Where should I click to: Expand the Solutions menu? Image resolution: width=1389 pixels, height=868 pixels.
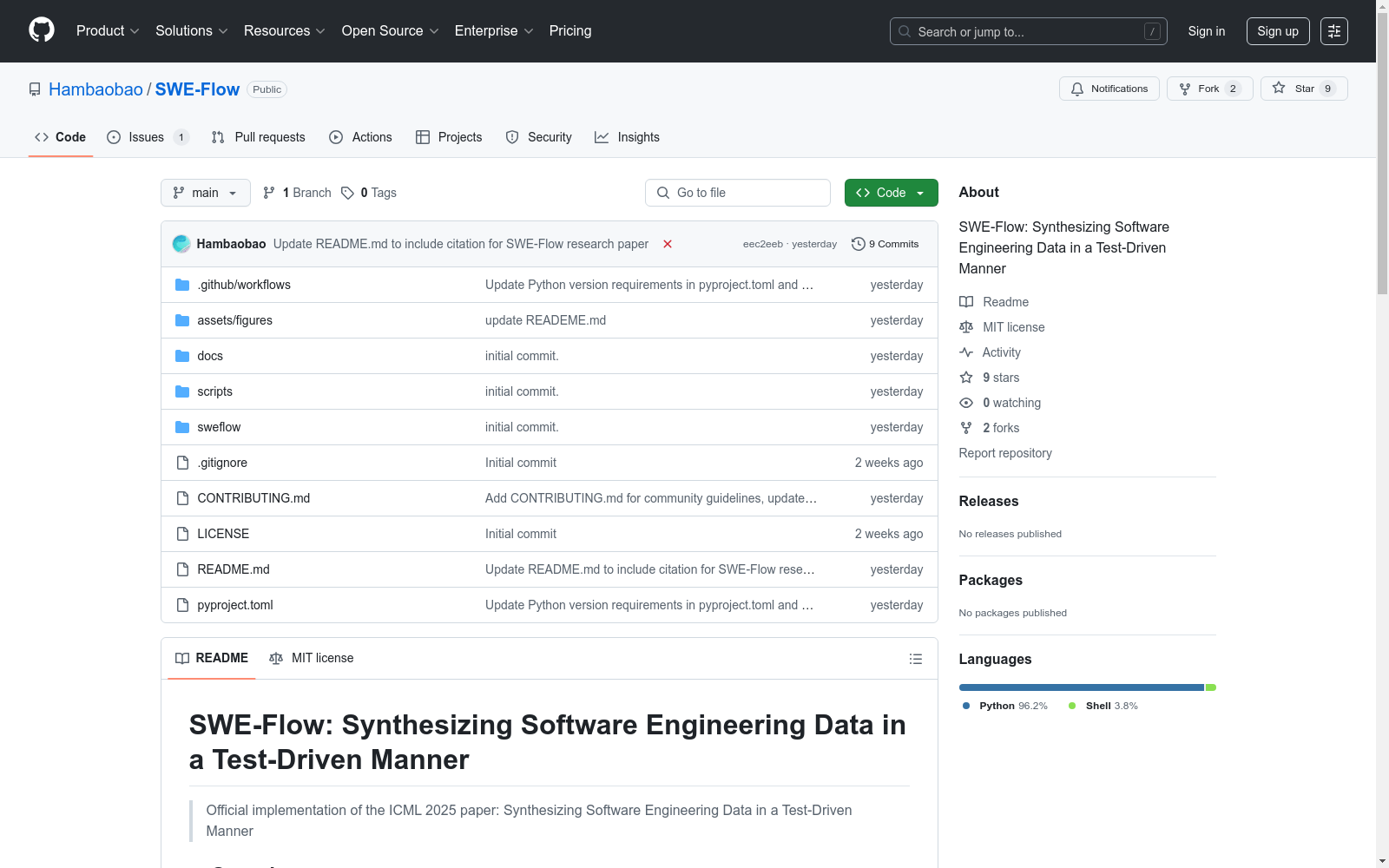[x=192, y=31]
